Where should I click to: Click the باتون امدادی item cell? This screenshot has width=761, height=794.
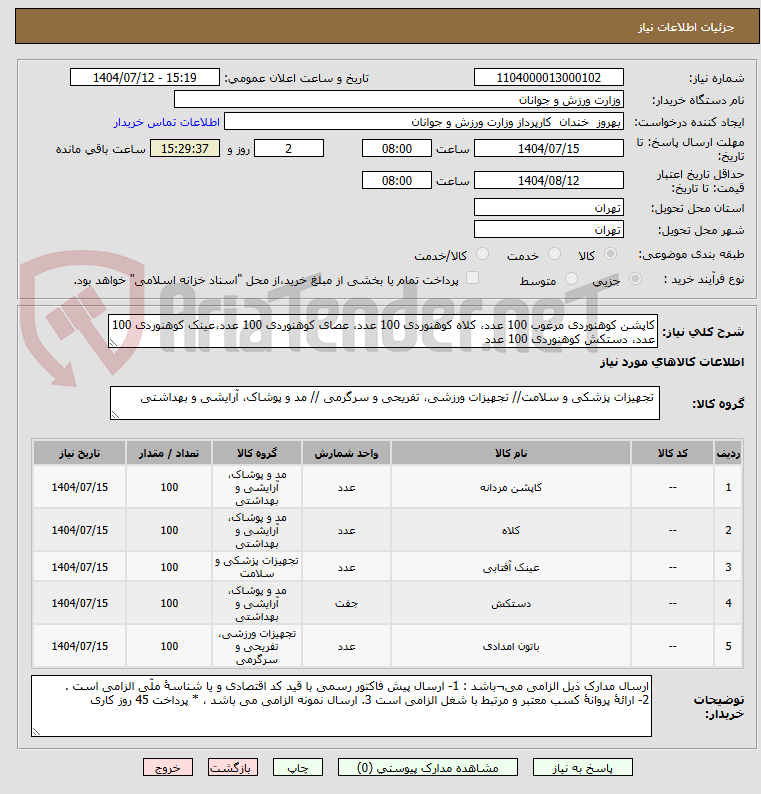pyautogui.click(x=511, y=646)
